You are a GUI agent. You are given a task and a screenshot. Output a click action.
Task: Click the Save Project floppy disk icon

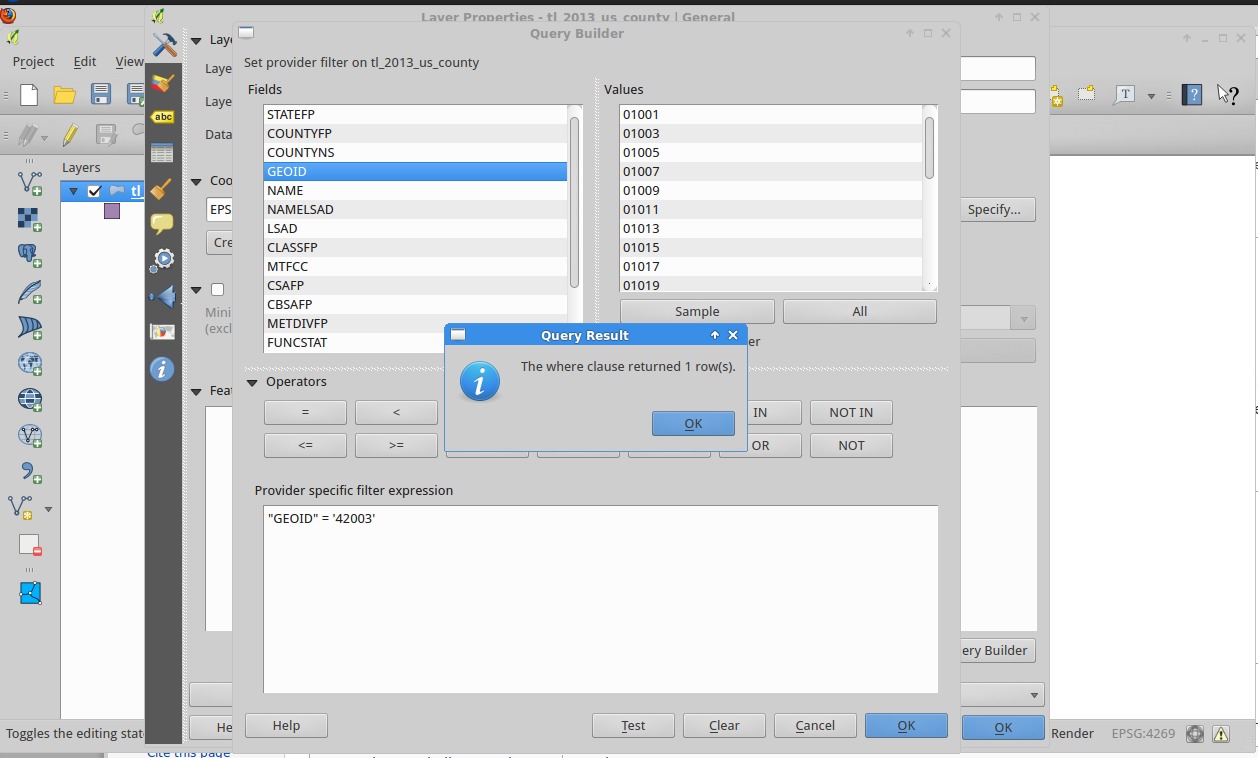(x=100, y=95)
